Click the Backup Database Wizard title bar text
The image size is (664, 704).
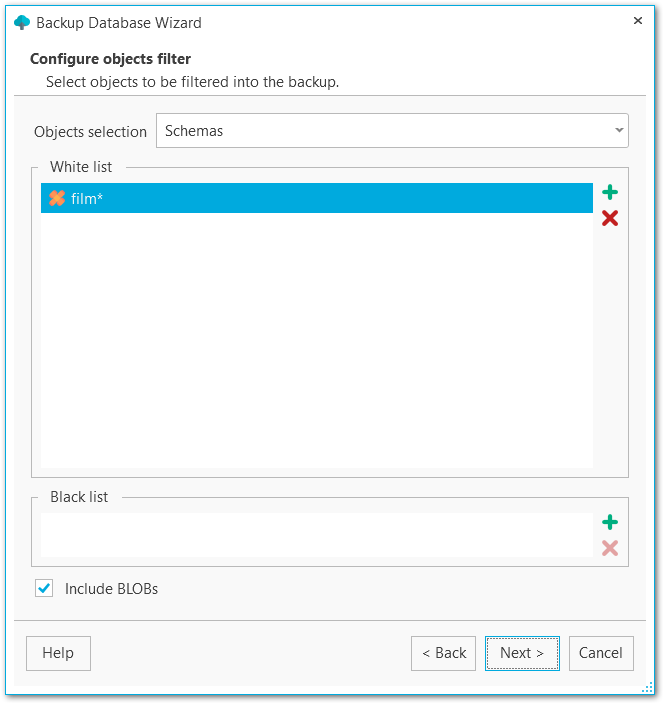[x=119, y=22]
